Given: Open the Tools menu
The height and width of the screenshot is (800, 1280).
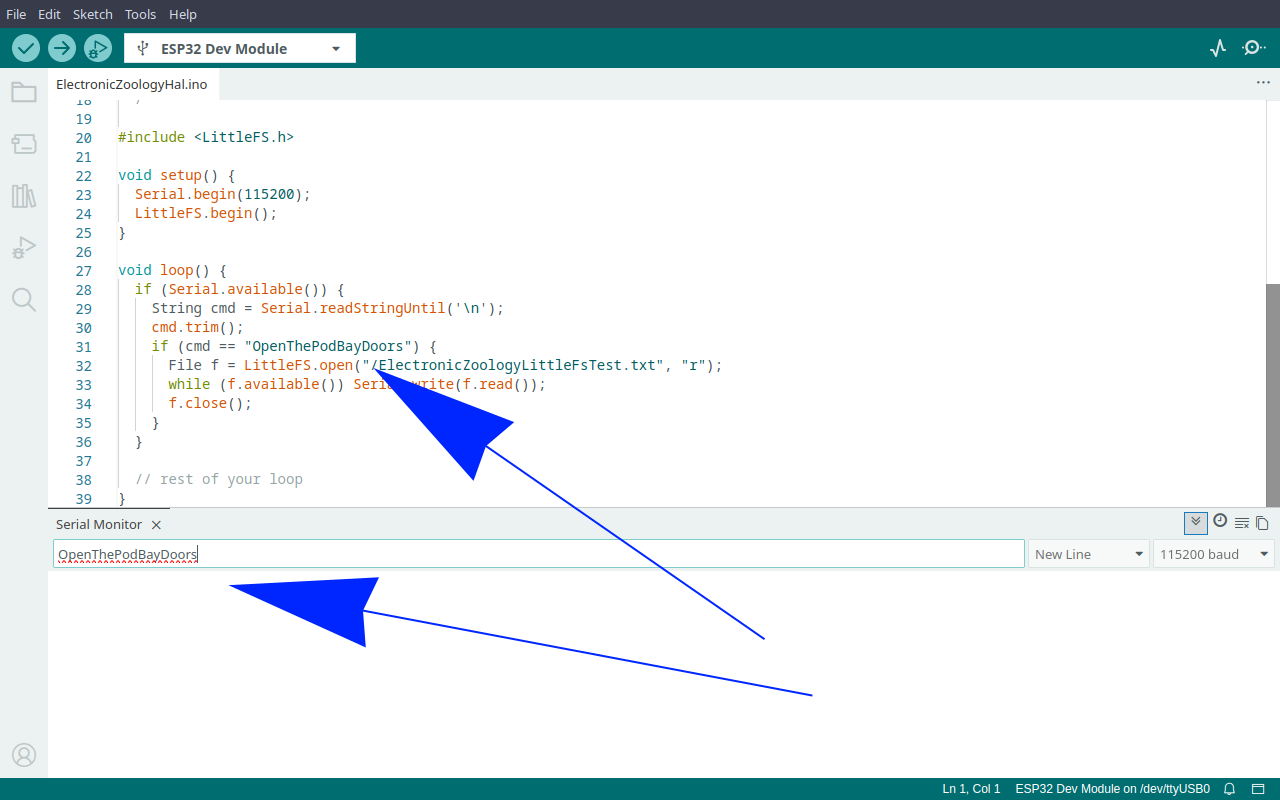Looking at the screenshot, I should [x=141, y=14].
